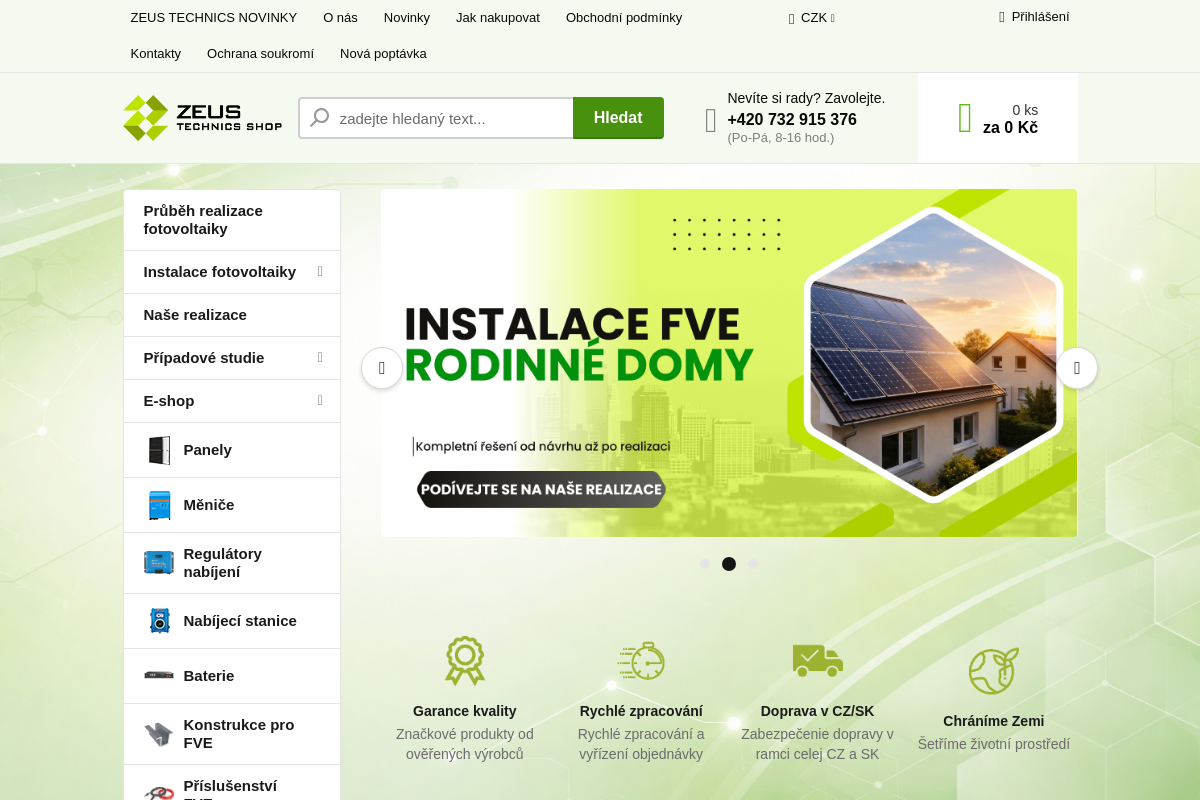Click the Panely solar panel icon
This screenshot has height=800, width=1200.
(x=159, y=450)
